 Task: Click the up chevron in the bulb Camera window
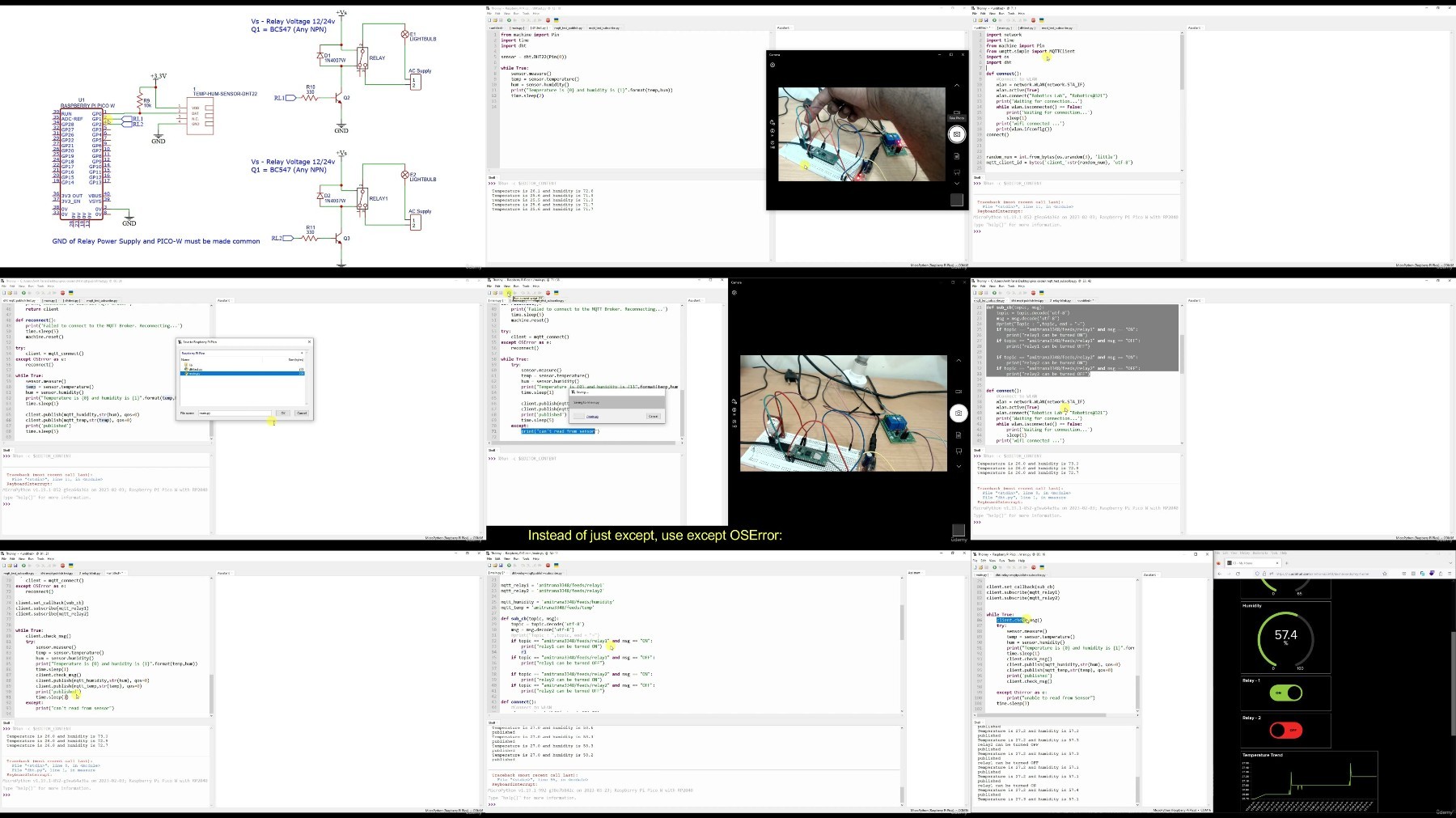pyautogui.click(x=959, y=361)
